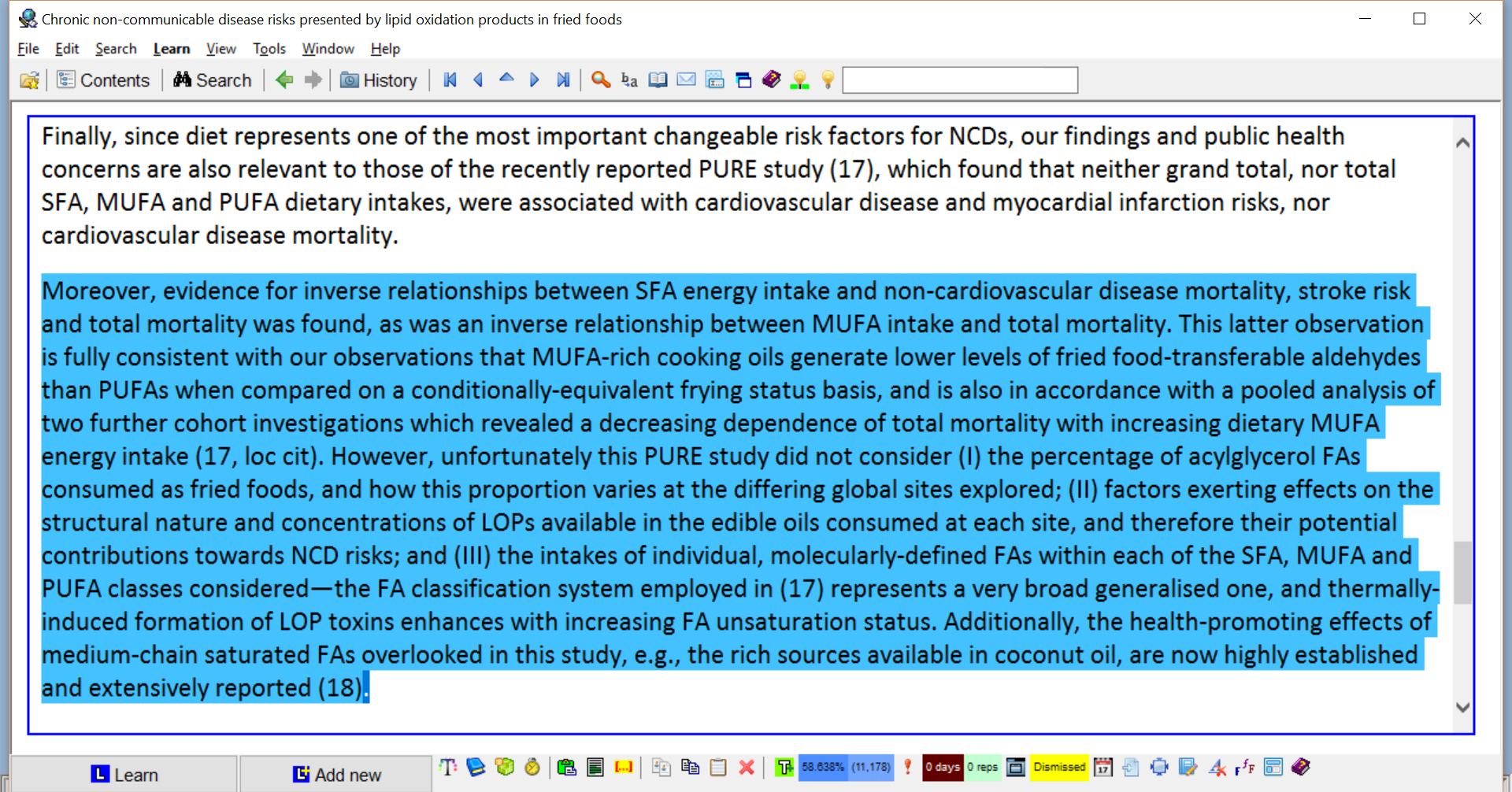Click the copy pages icon
This screenshot has width=1512, height=792.
[x=690, y=767]
